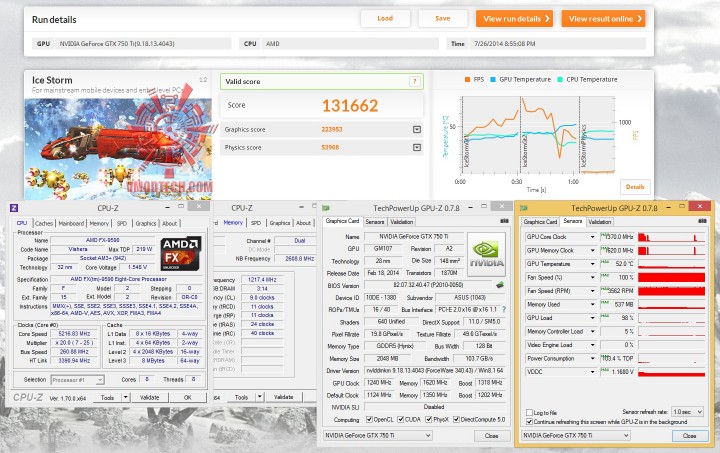The height and width of the screenshot is (453, 720).
Task: Click the title icon of GPU-Z Sensors window
Action: click(524, 208)
